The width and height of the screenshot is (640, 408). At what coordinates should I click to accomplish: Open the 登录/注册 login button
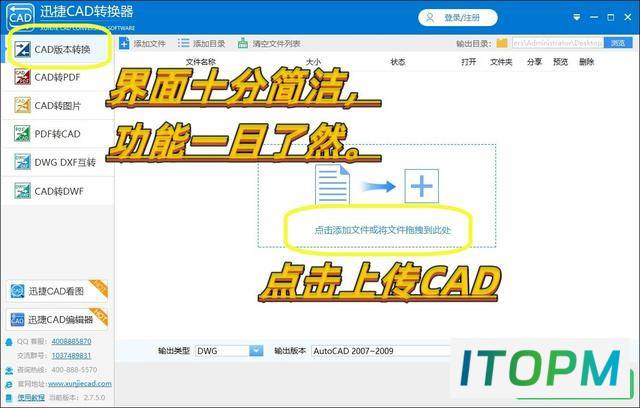[x=458, y=18]
